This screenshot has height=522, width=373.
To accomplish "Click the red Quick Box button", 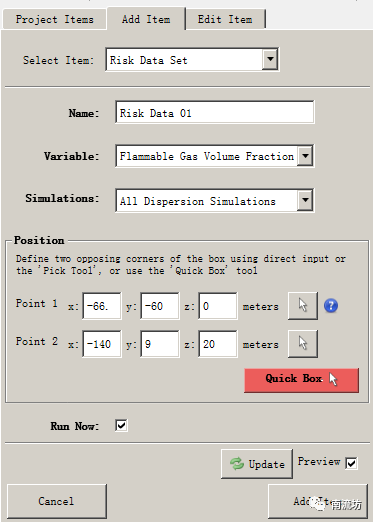I will tap(301, 380).
